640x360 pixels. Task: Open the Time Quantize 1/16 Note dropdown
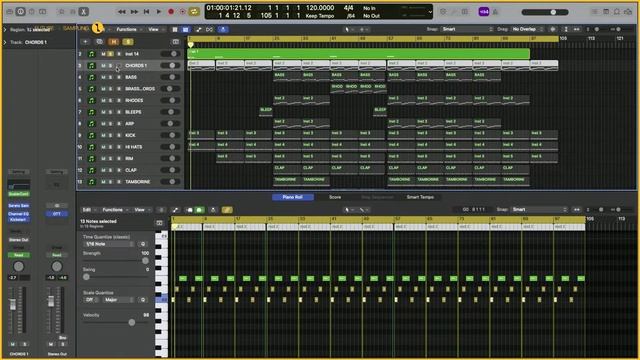pos(108,244)
